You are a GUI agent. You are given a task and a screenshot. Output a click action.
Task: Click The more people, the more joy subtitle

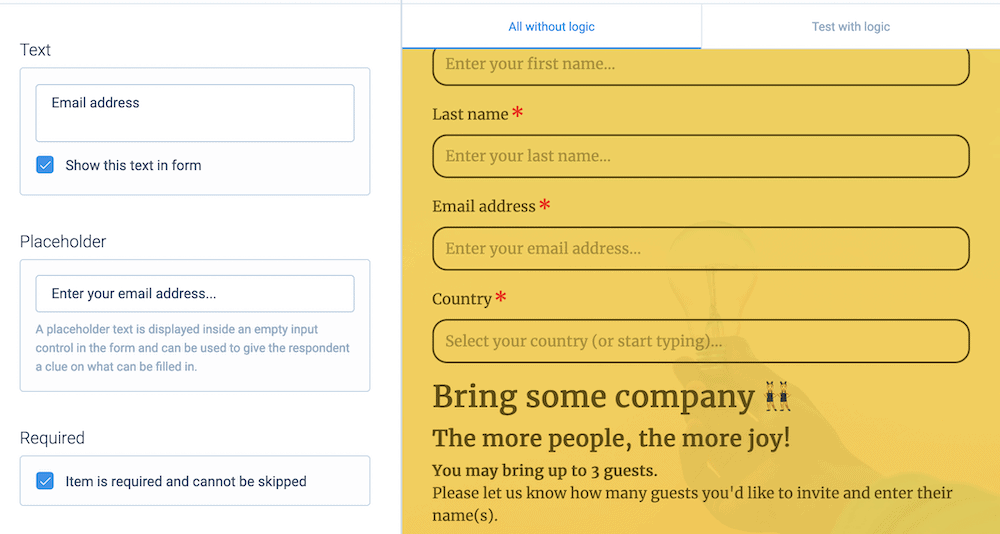click(x=611, y=438)
